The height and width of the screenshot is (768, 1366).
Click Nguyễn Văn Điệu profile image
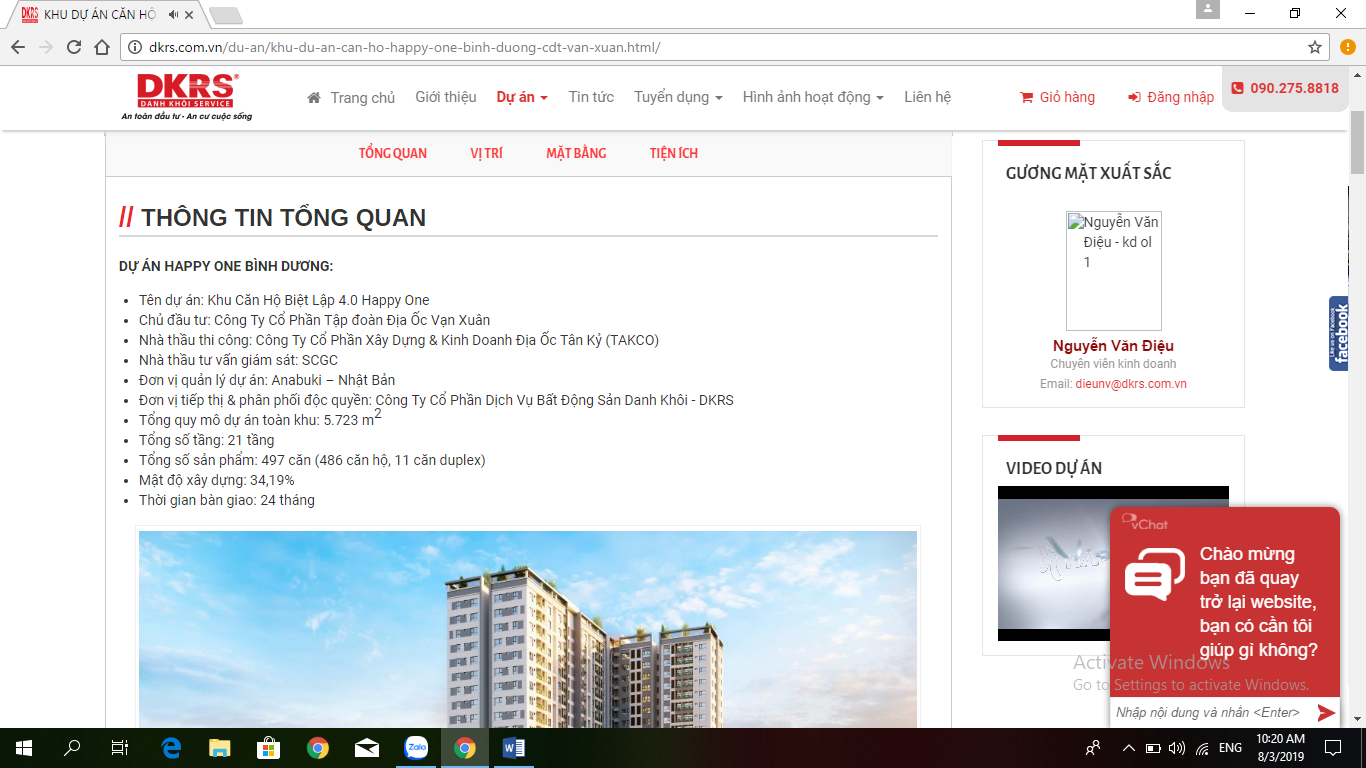coord(1114,271)
